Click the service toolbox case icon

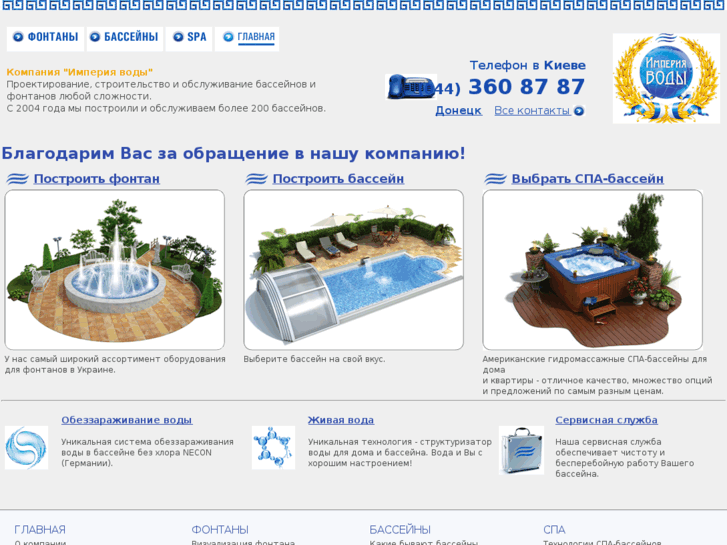pyautogui.click(x=521, y=450)
